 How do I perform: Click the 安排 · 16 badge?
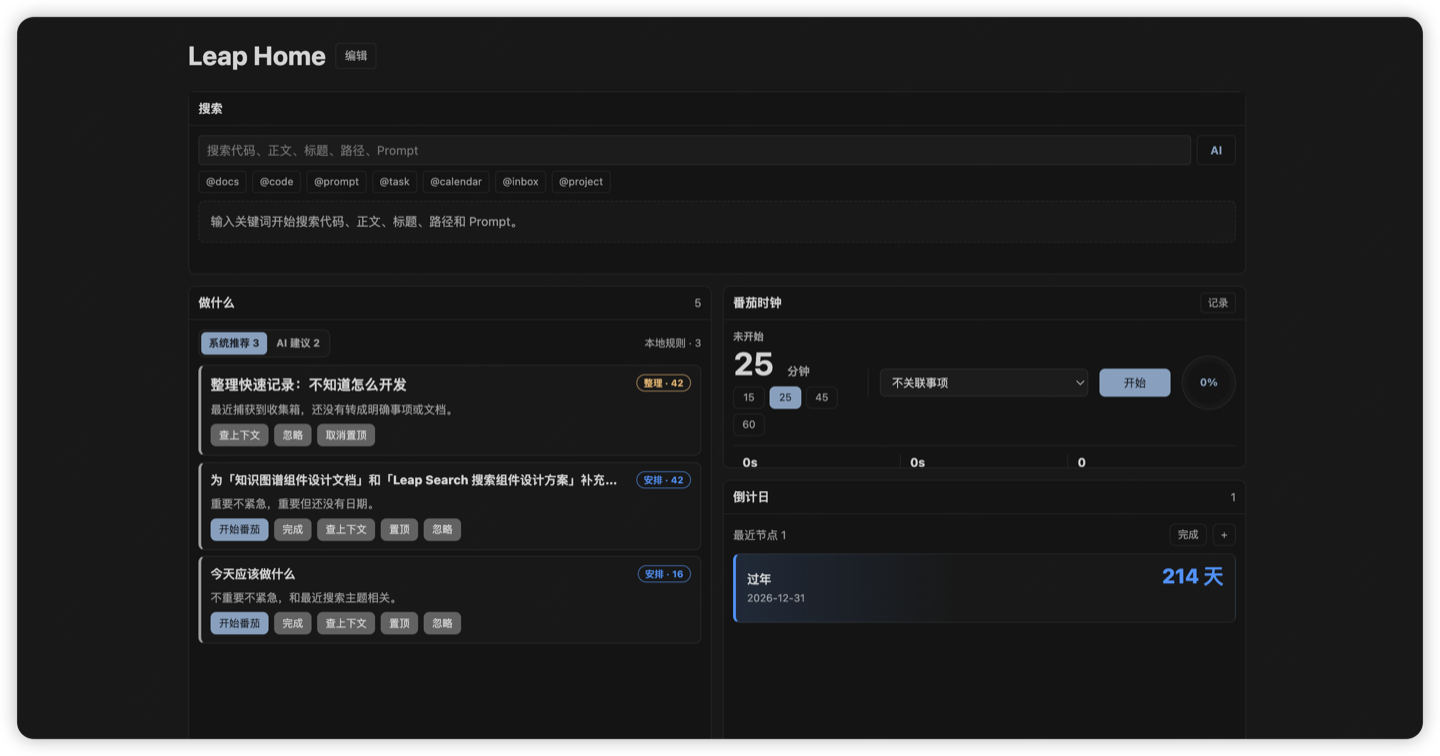tap(664, 574)
